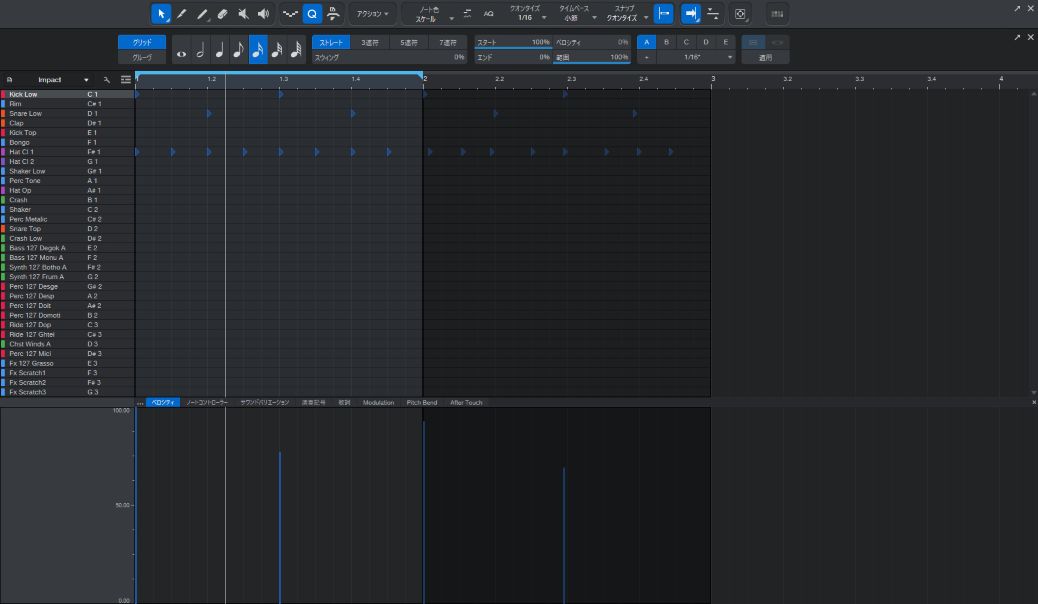1038x604 pixels.
Task: Switch to the Modulation lane tab
Action: tap(378, 403)
